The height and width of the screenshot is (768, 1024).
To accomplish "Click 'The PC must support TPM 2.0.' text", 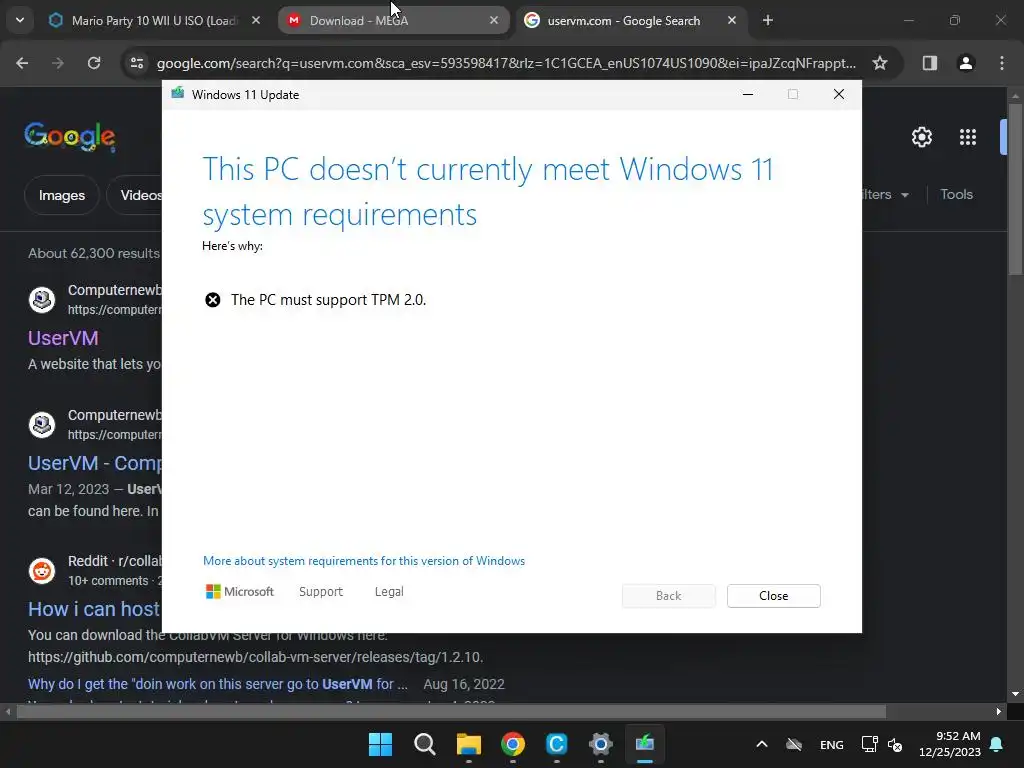I will 328,300.
